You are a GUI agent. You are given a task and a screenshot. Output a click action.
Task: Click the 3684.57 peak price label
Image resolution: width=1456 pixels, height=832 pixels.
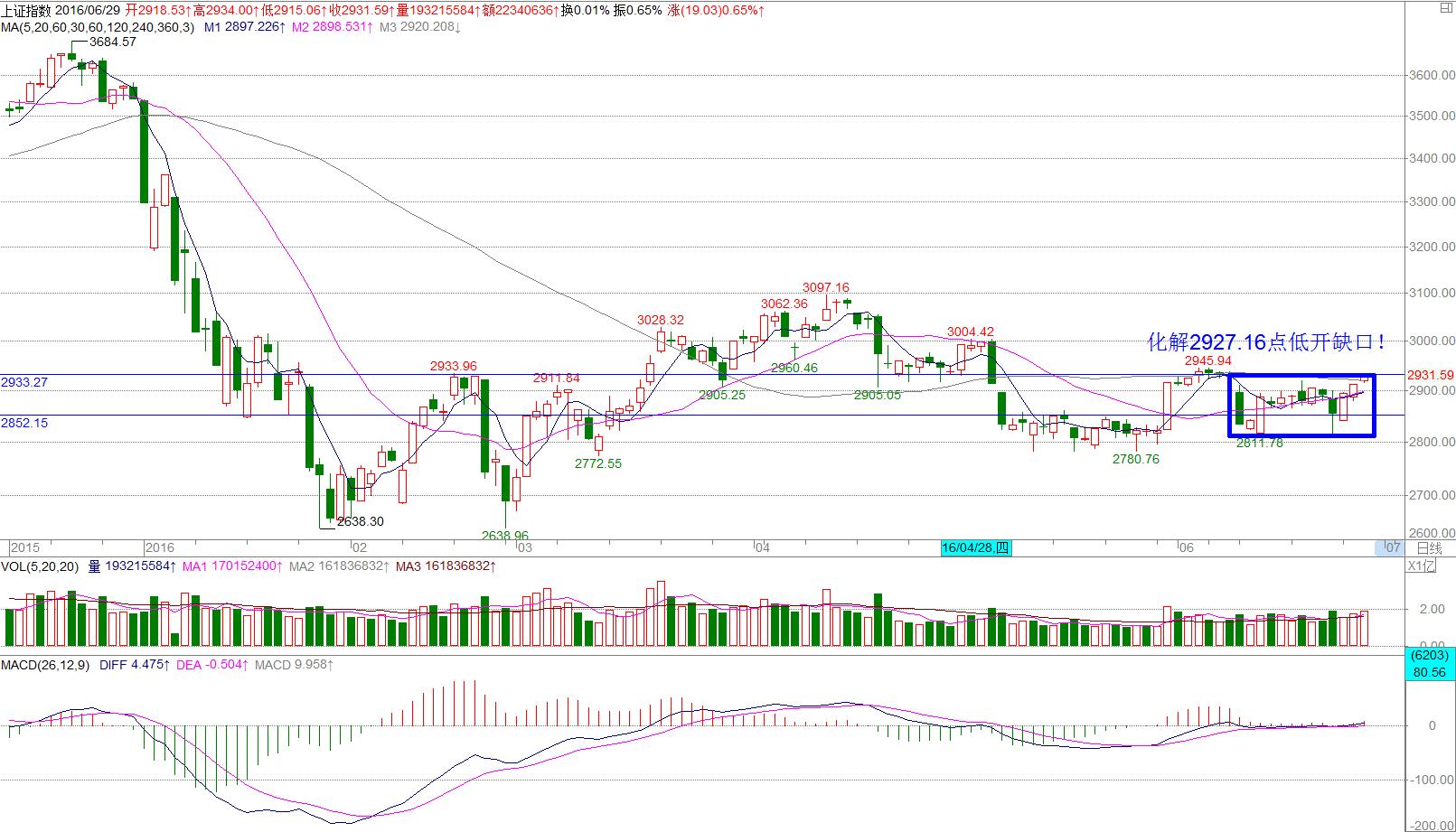pyautogui.click(x=113, y=42)
